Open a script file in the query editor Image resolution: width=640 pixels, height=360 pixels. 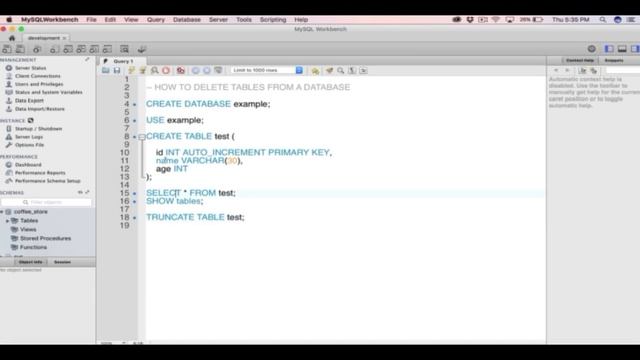(x=106, y=71)
